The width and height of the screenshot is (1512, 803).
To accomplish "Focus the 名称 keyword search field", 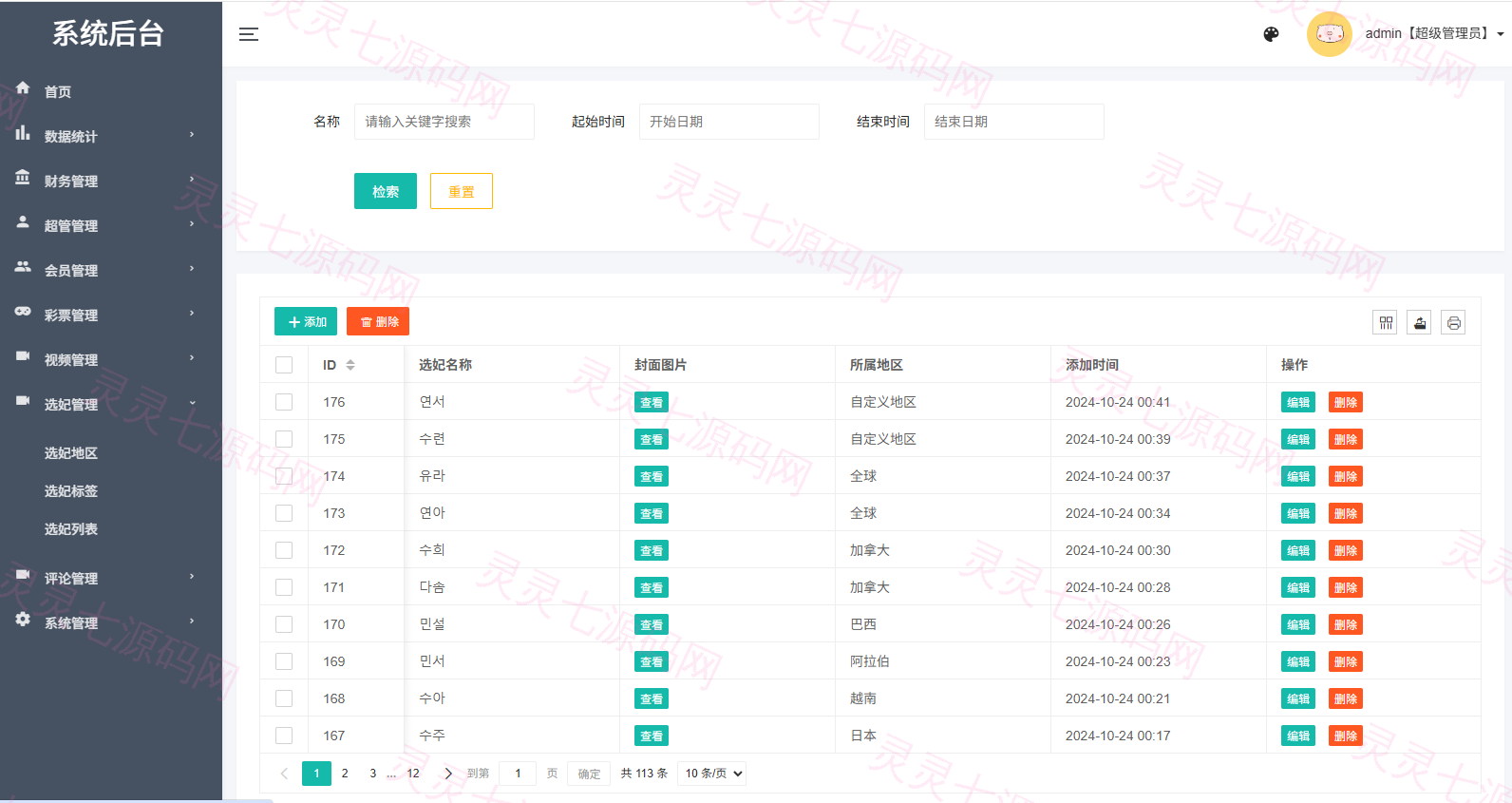I will 444,122.
